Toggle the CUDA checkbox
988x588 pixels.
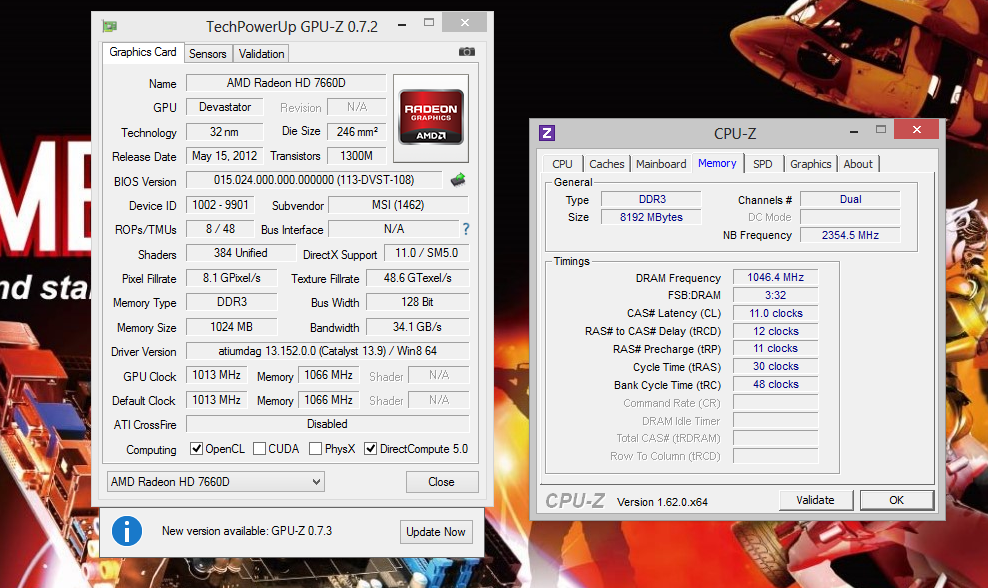[x=259, y=449]
